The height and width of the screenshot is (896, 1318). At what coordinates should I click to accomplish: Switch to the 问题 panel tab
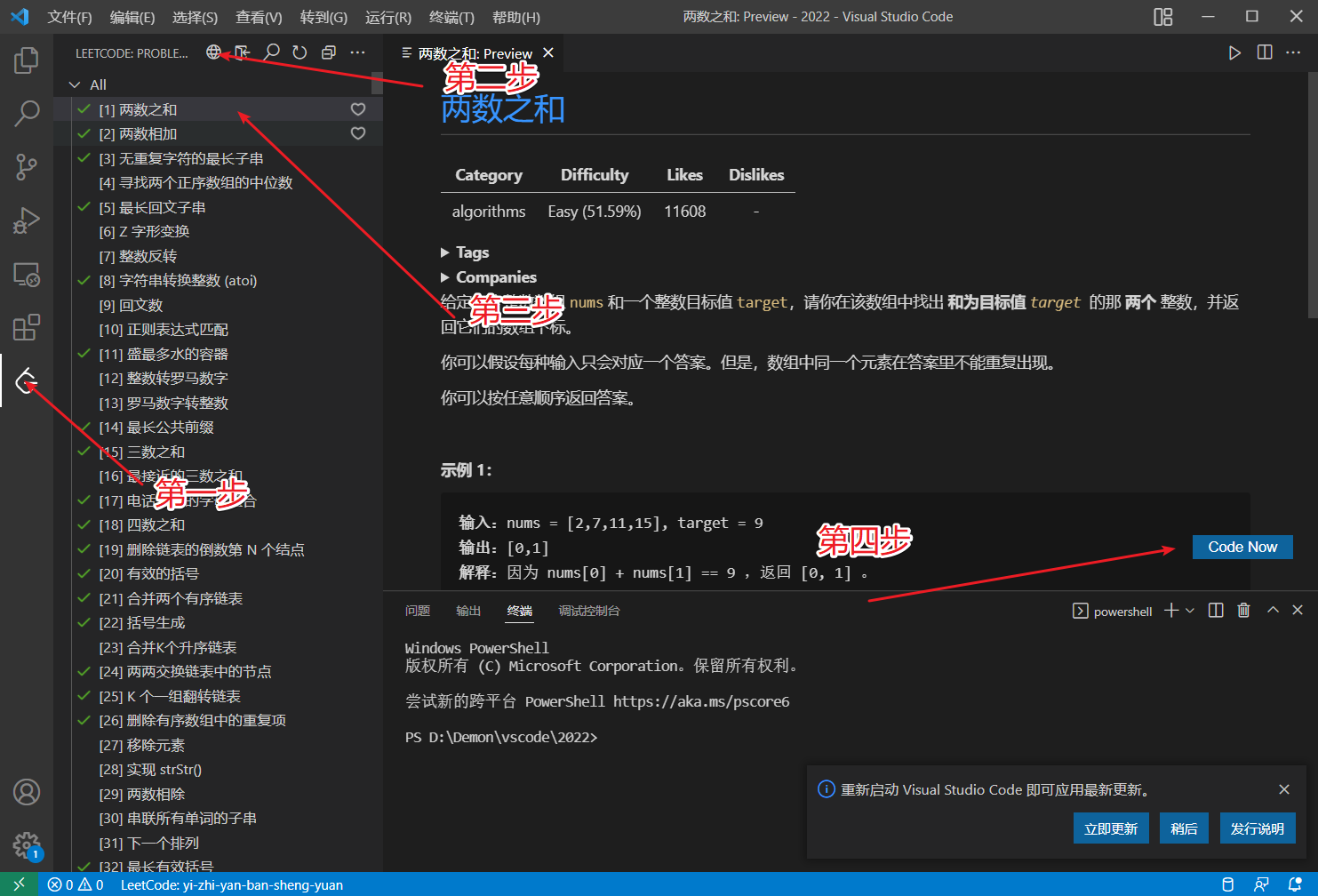click(x=418, y=611)
